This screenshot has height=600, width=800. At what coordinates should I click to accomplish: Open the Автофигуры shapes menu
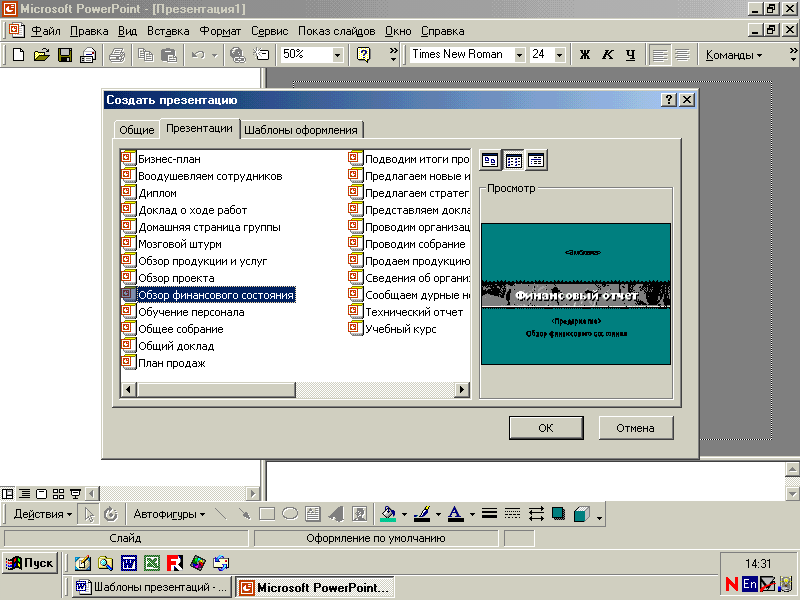(169, 514)
